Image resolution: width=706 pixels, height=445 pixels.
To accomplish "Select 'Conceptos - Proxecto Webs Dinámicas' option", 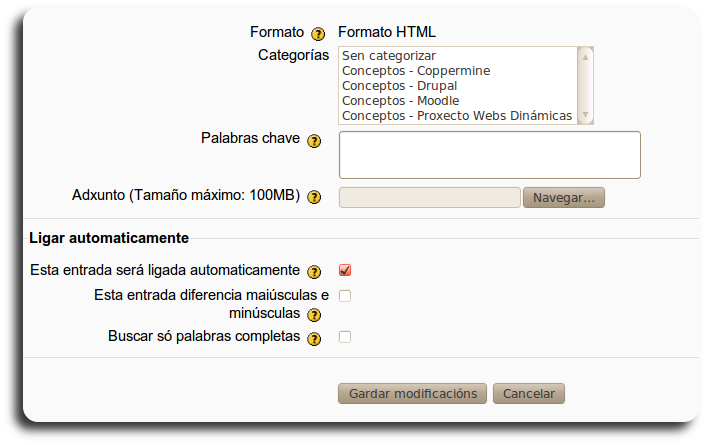I will click(456, 116).
